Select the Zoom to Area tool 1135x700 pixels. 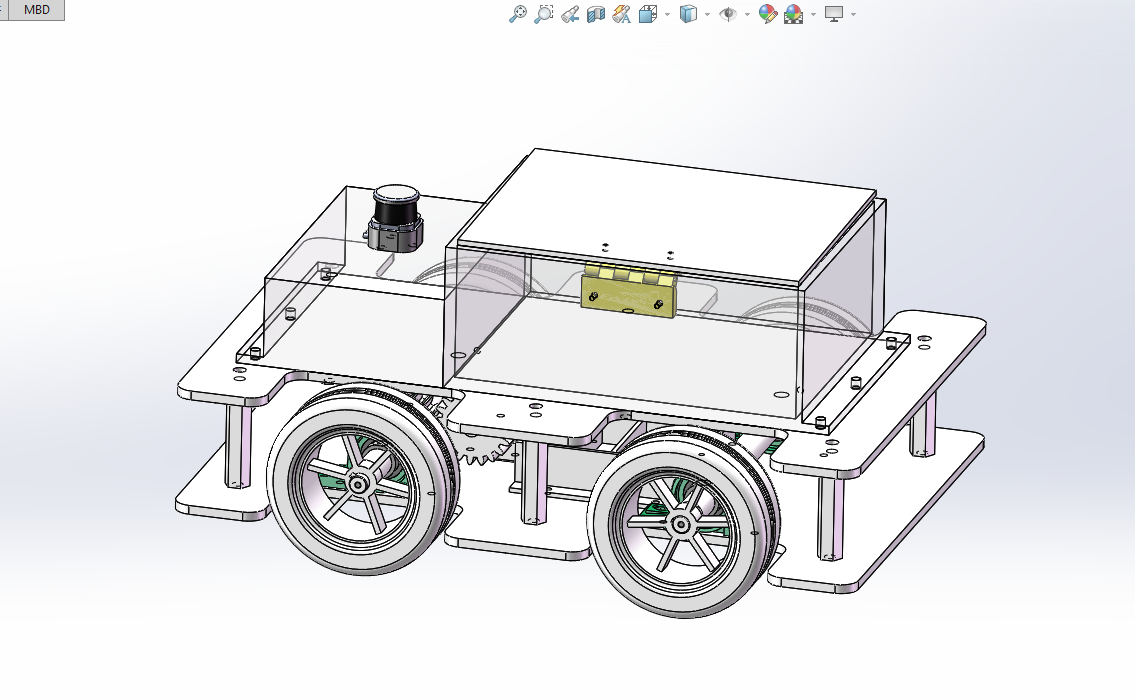click(x=544, y=14)
